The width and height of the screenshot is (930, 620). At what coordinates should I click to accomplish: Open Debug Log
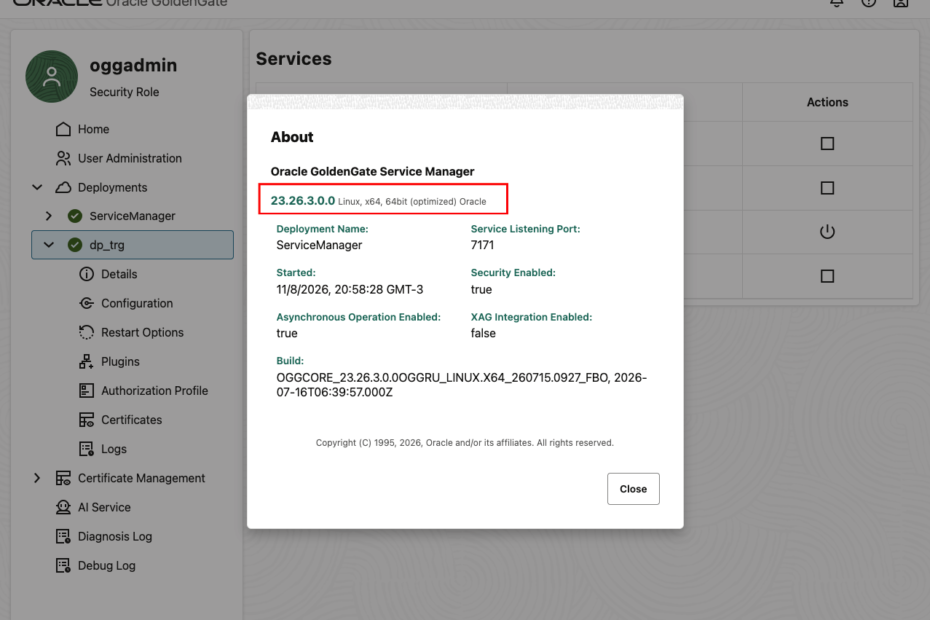[107, 565]
